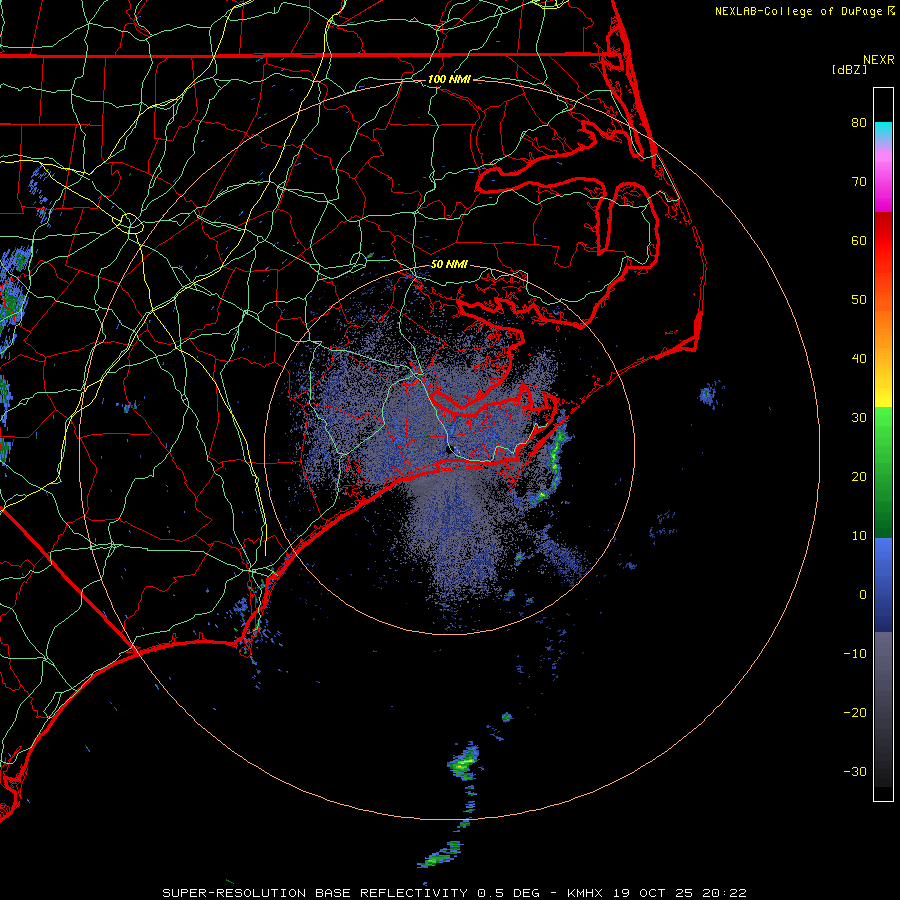
Task: Click the -30 value on the dBZ scale
Action: tap(855, 771)
